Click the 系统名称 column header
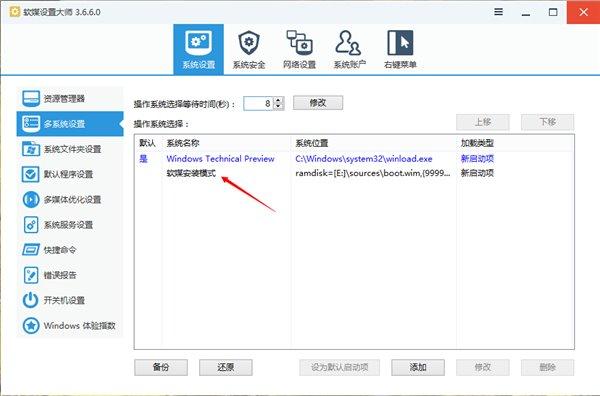The image size is (600, 396). [183, 143]
